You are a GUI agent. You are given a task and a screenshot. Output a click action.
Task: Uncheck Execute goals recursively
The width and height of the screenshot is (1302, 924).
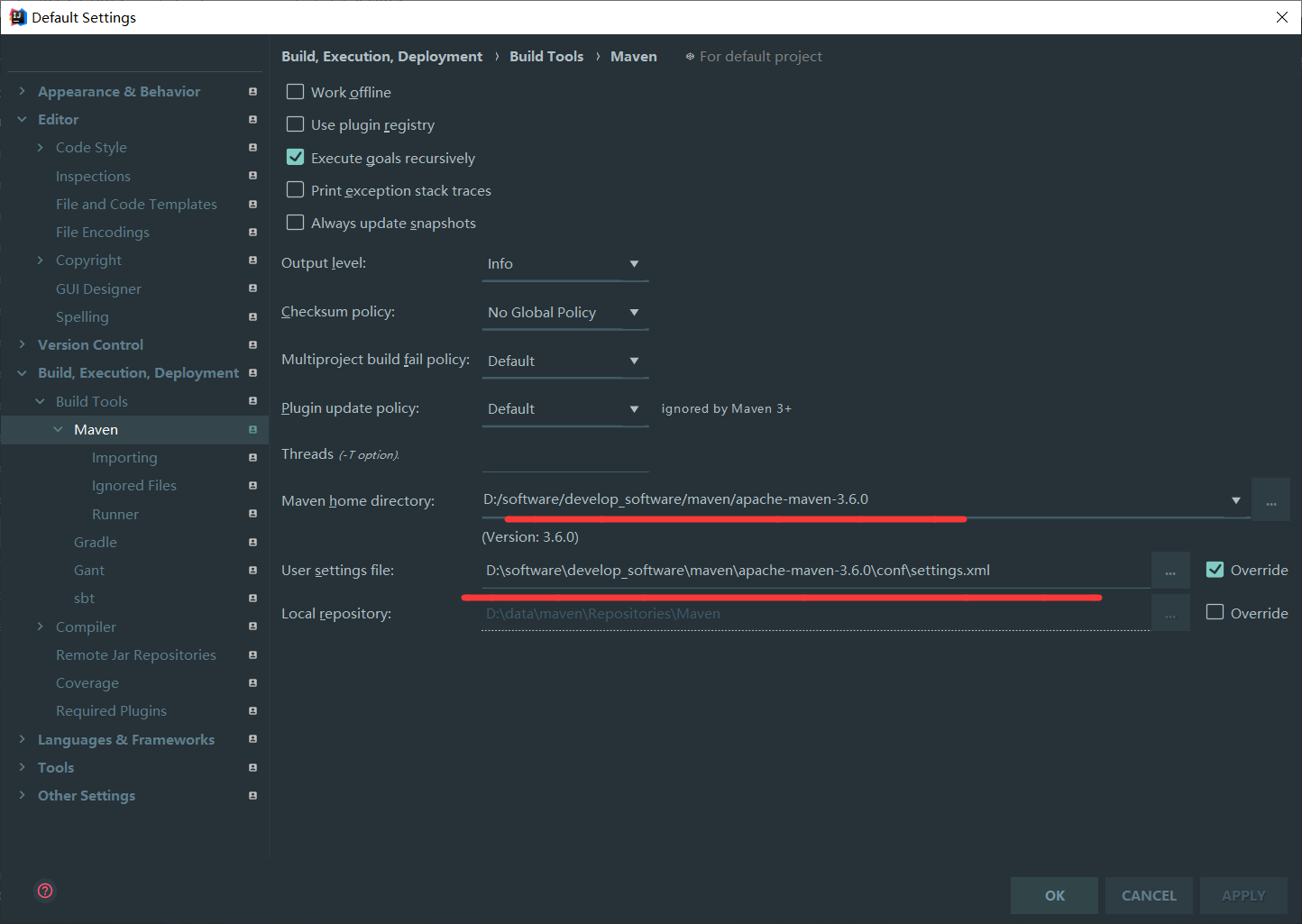295,157
